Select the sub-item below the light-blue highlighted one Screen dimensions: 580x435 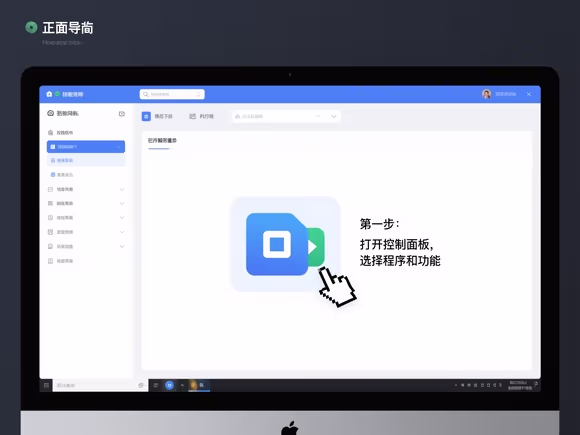click(x=87, y=175)
